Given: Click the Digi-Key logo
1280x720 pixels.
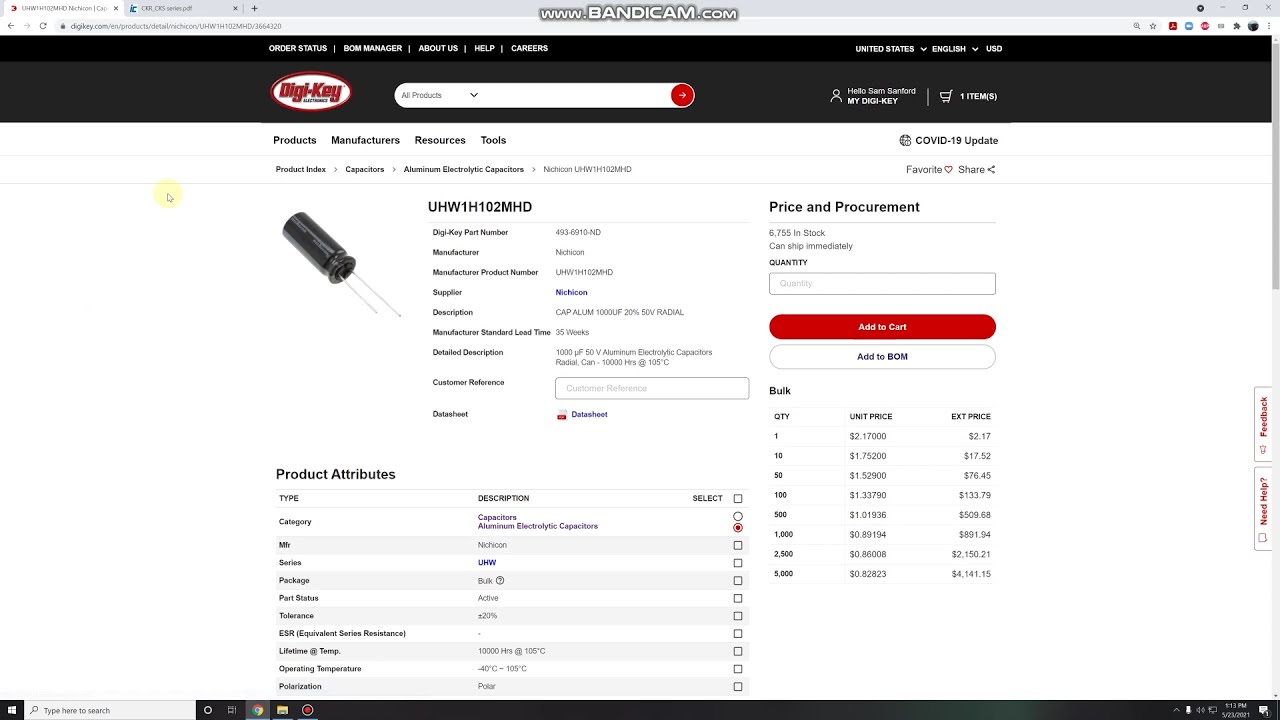Looking at the screenshot, I should (311, 92).
